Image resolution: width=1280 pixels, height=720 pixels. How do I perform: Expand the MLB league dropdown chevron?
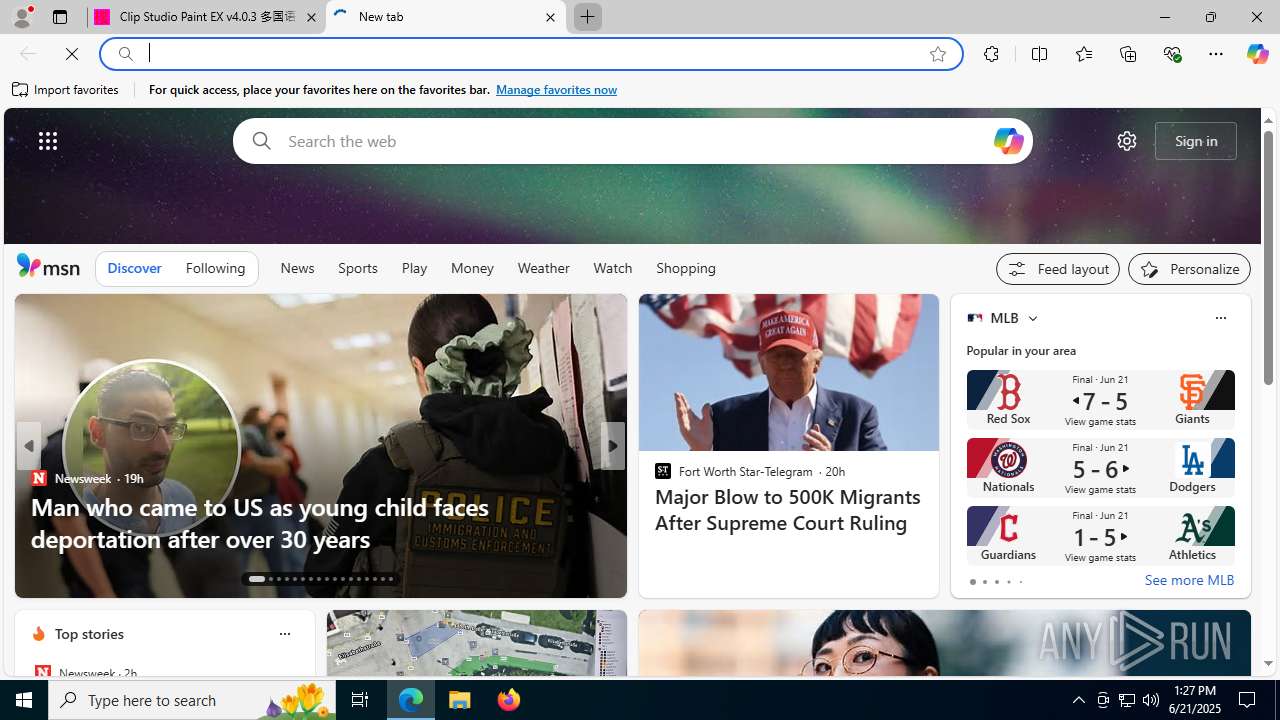pos(1032,318)
